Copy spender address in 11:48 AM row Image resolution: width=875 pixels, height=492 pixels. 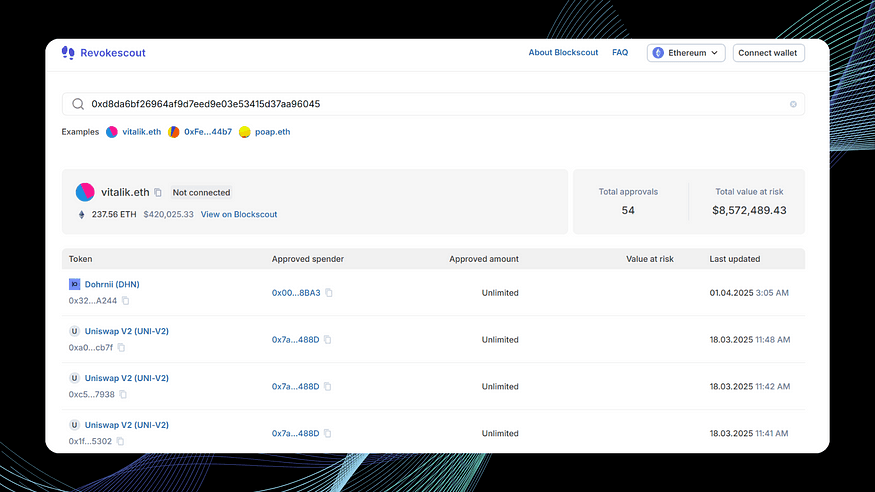click(x=328, y=340)
